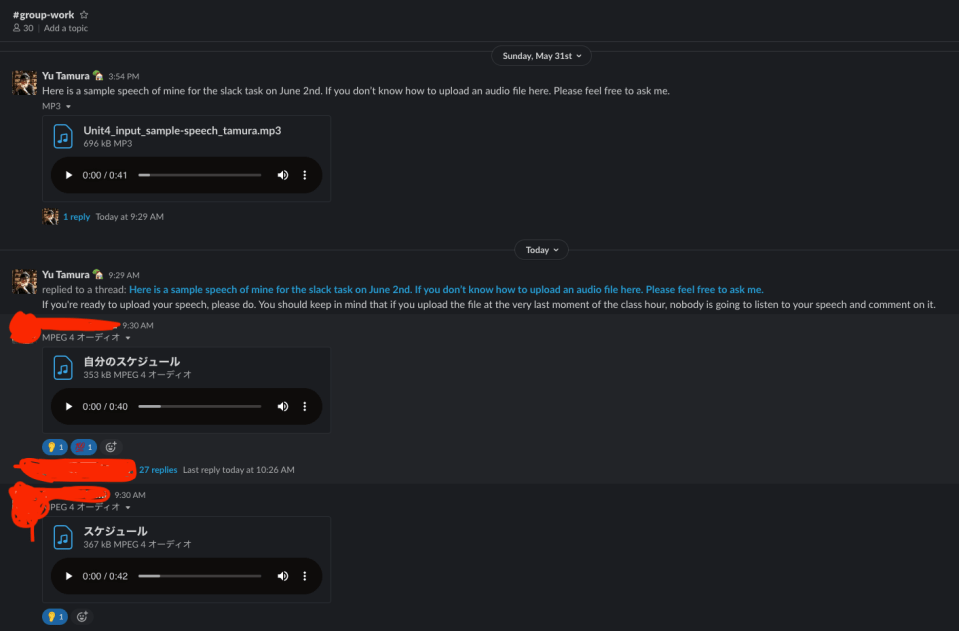The height and width of the screenshot is (631, 959).
Task: Collapse the MP3 attachment with the caret
Action: click(x=68, y=106)
